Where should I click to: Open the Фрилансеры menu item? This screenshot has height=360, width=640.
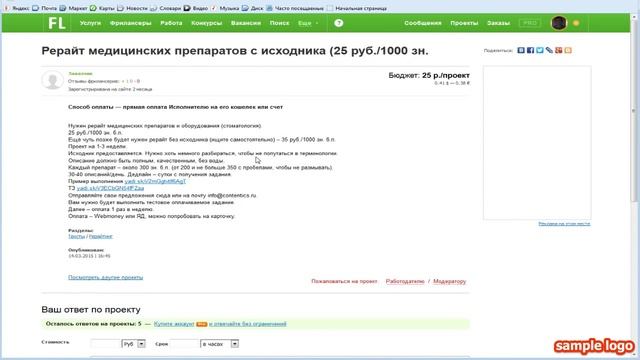point(131,23)
